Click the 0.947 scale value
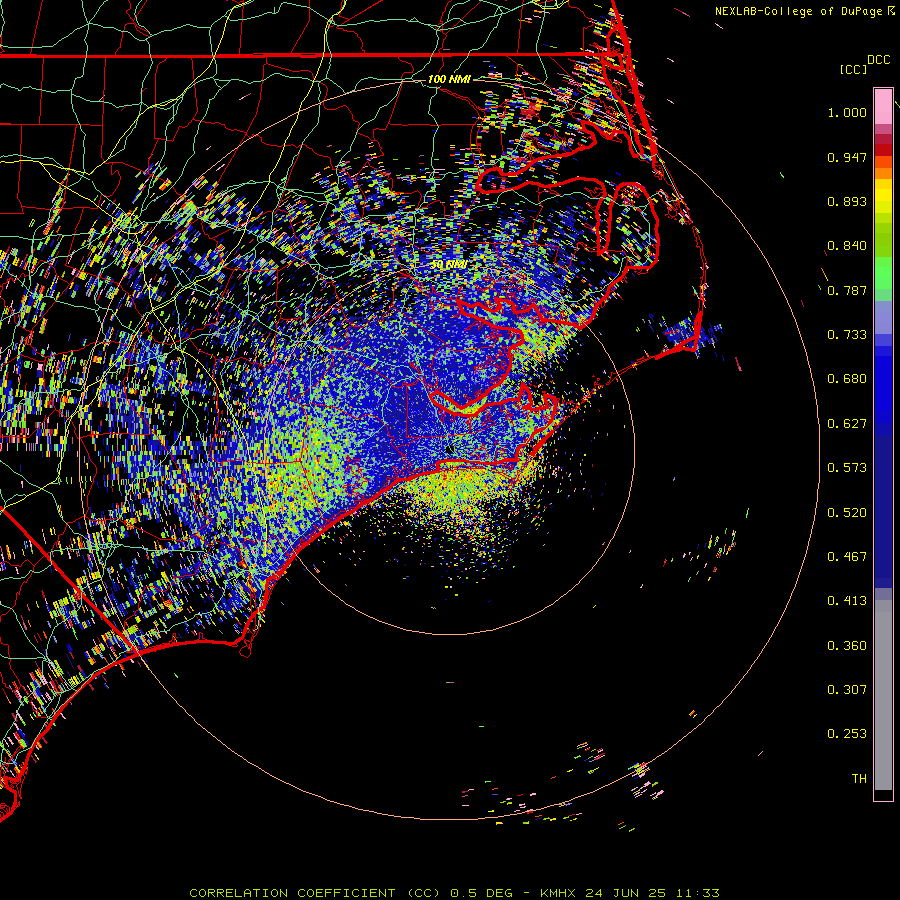The width and height of the screenshot is (900, 900). 847,157
